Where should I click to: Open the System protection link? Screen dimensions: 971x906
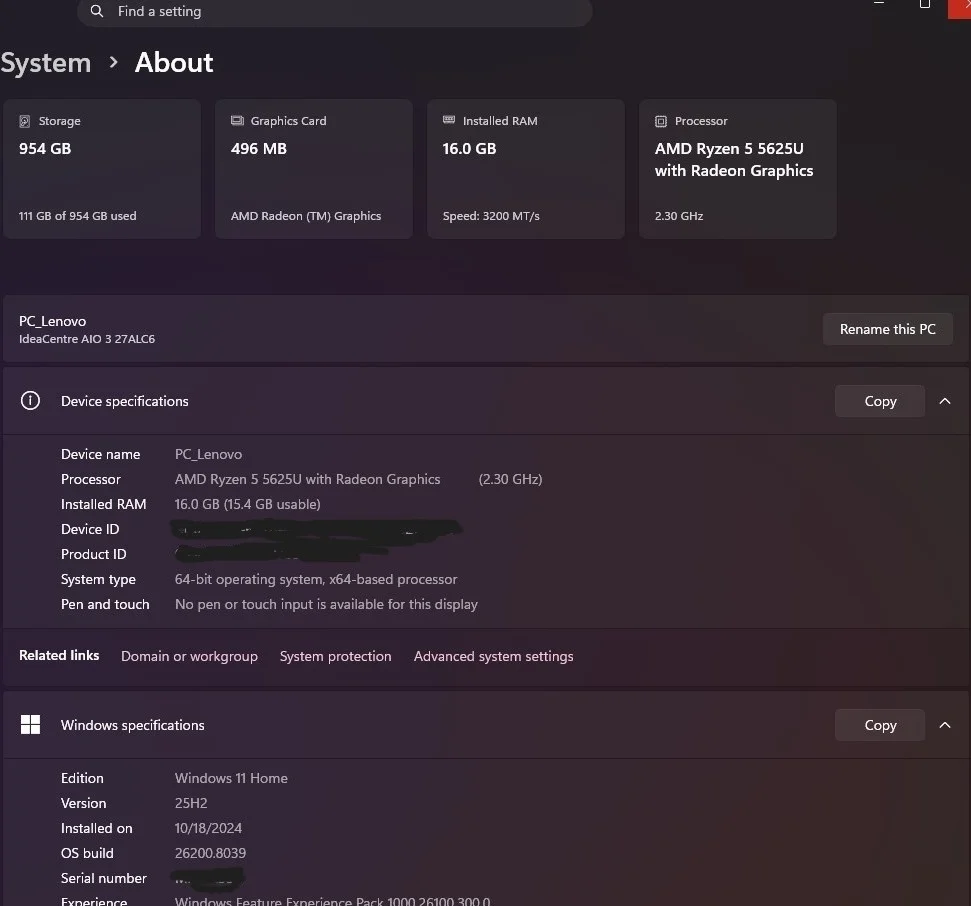tap(335, 656)
